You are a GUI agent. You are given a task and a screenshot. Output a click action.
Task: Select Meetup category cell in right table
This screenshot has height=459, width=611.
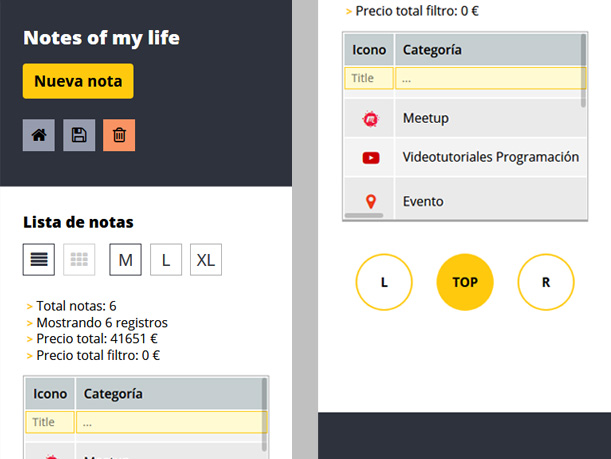tap(491, 118)
